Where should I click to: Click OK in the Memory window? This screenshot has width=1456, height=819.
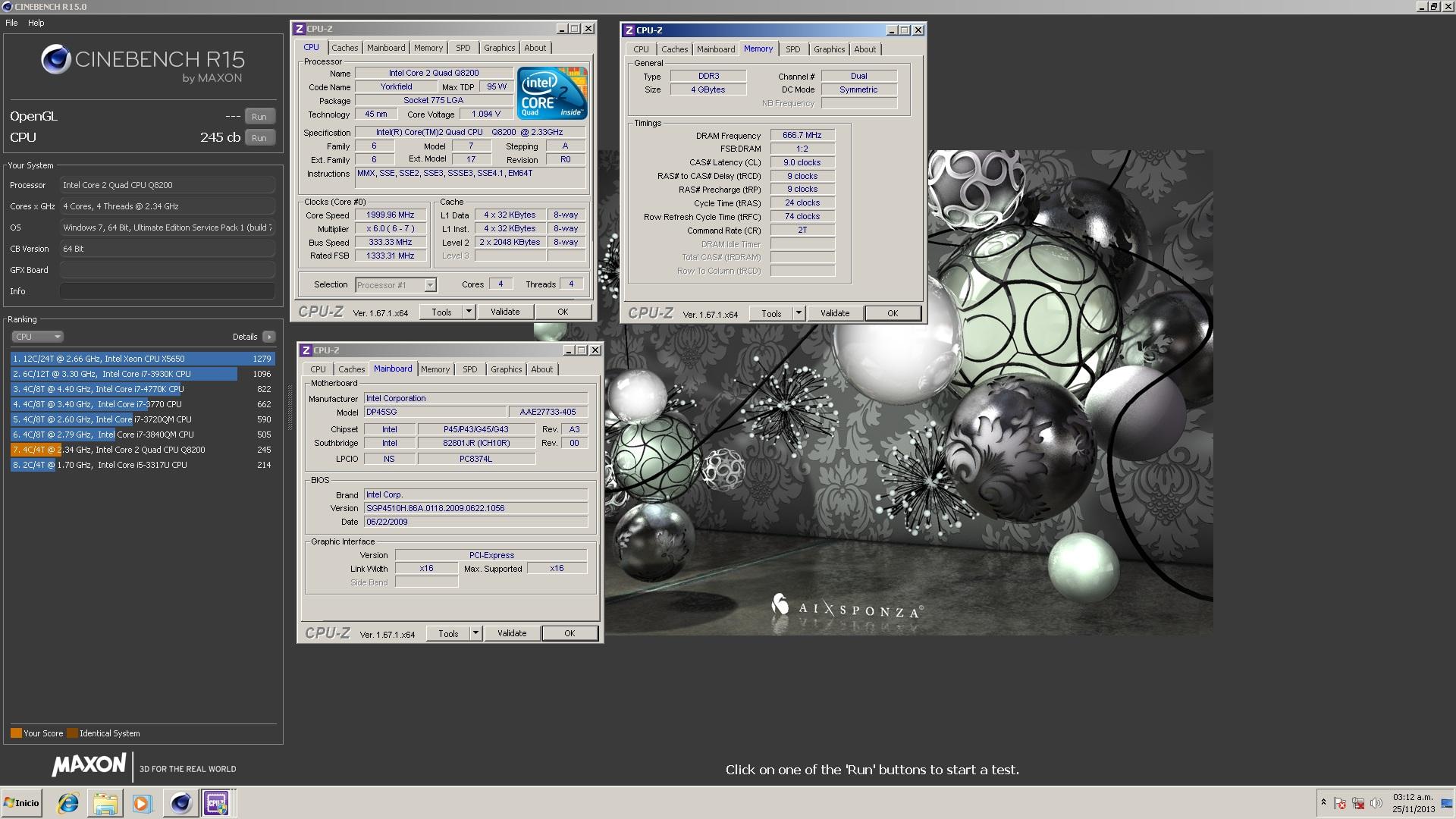click(893, 313)
